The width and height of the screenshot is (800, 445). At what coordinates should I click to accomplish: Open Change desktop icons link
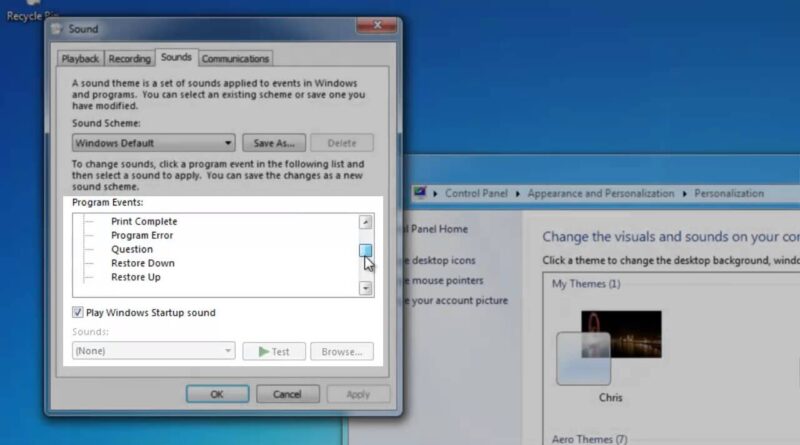(440, 260)
